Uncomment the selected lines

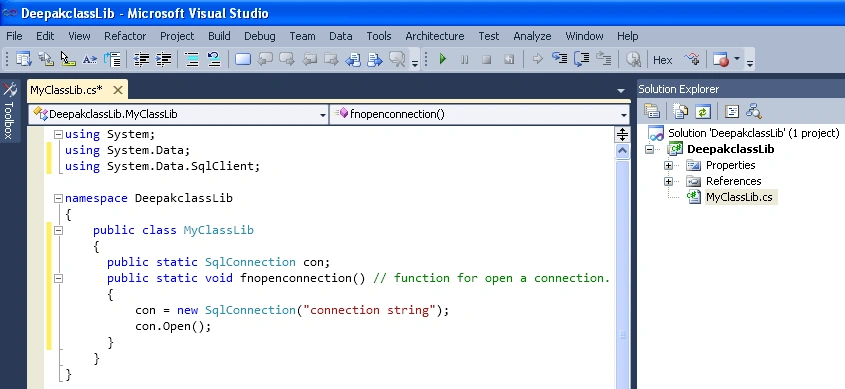214,59
